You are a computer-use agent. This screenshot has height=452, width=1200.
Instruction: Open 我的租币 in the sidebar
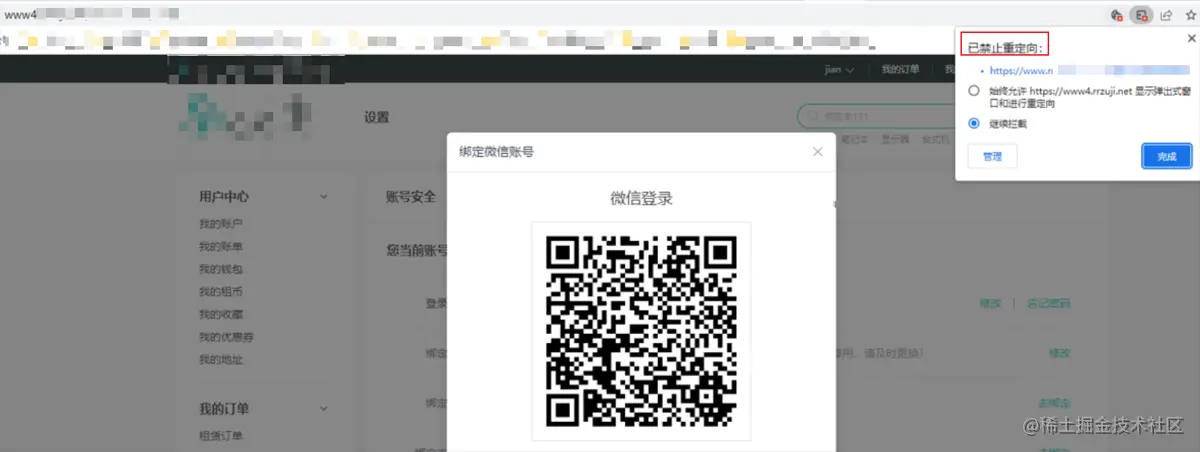(x=221, y=292)
